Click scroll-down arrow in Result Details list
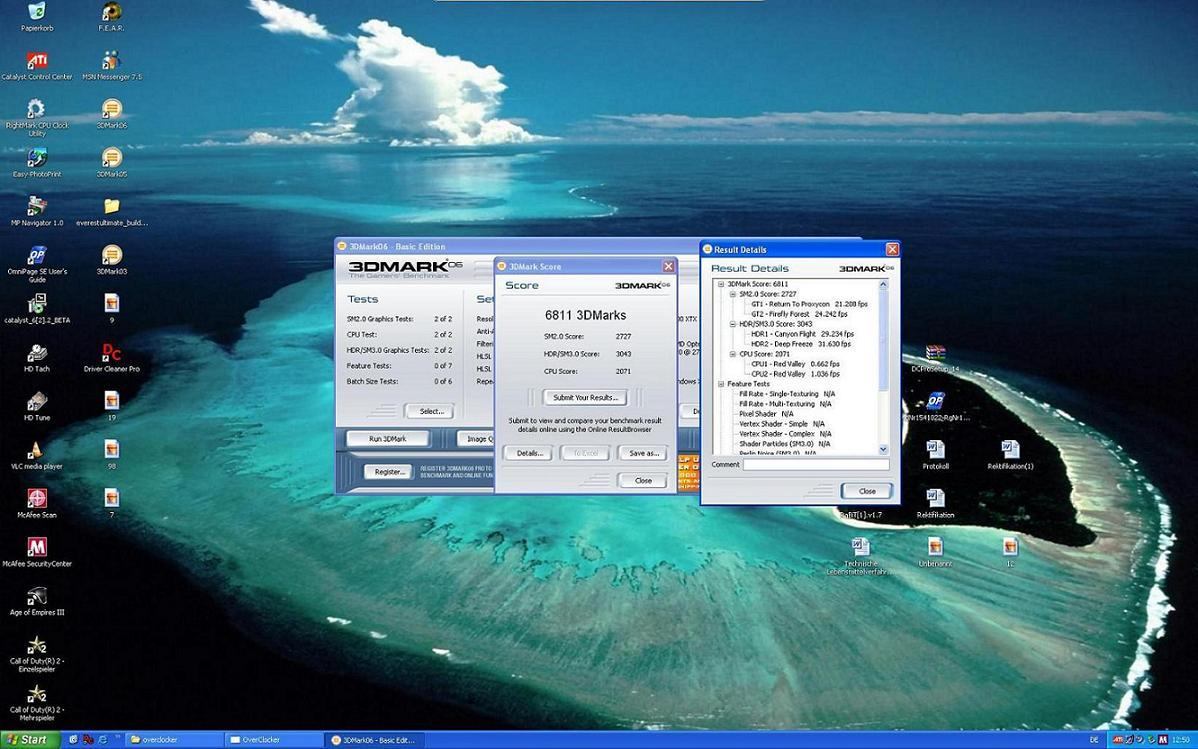The width and height of the screenshot is (1198, 749). [883, 449]
